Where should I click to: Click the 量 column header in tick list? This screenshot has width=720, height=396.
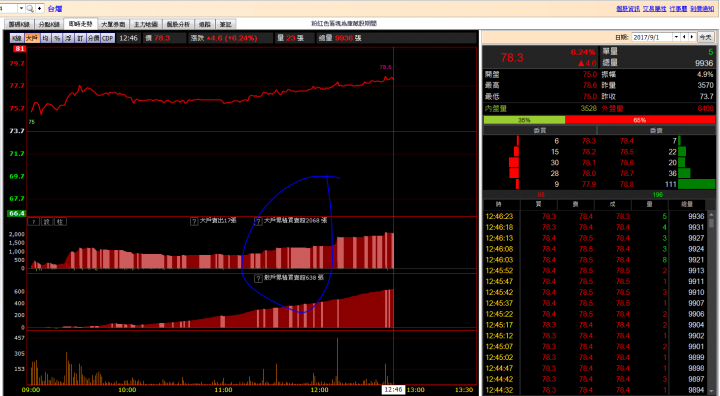point(650,204)
